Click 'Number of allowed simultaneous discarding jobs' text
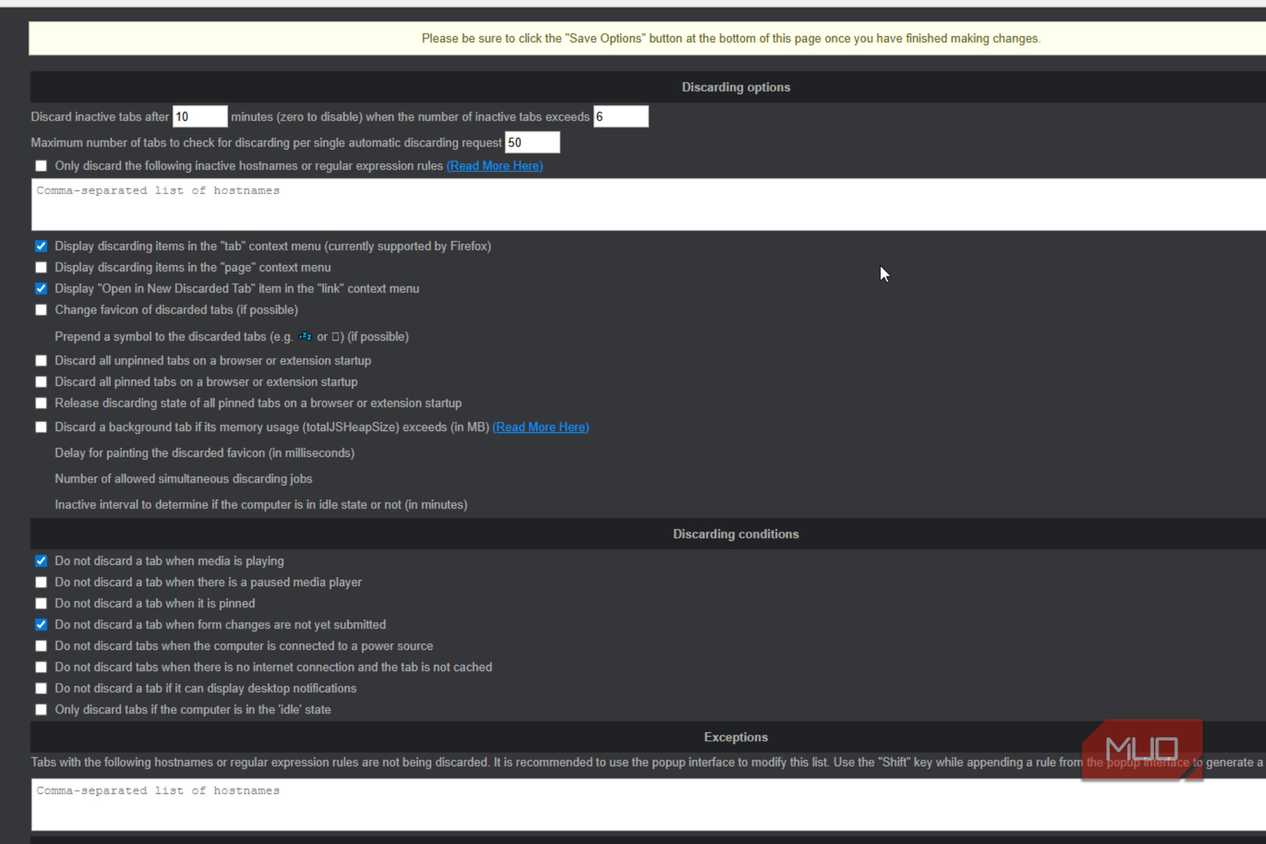 [184, 479]
